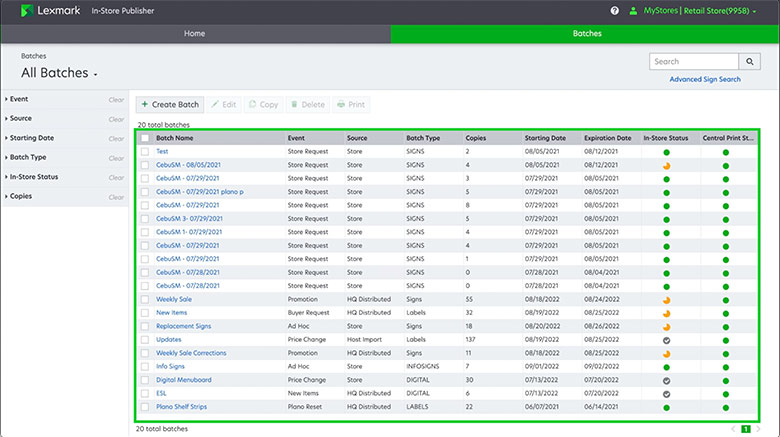Go to the next page arrow
Viewport: 780px width, 437px height.
760,428
